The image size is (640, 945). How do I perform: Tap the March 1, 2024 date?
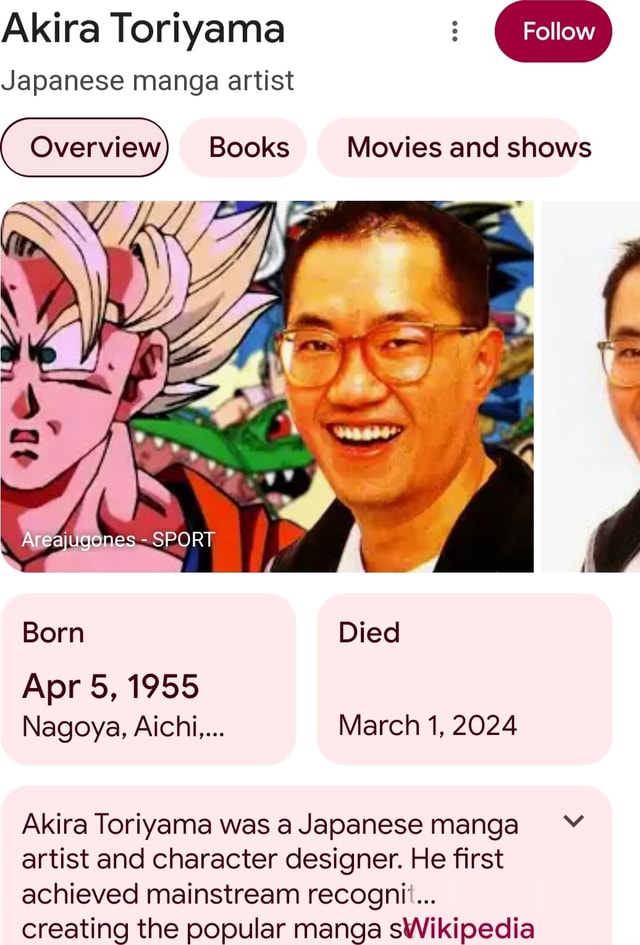[x=427, y=725]
